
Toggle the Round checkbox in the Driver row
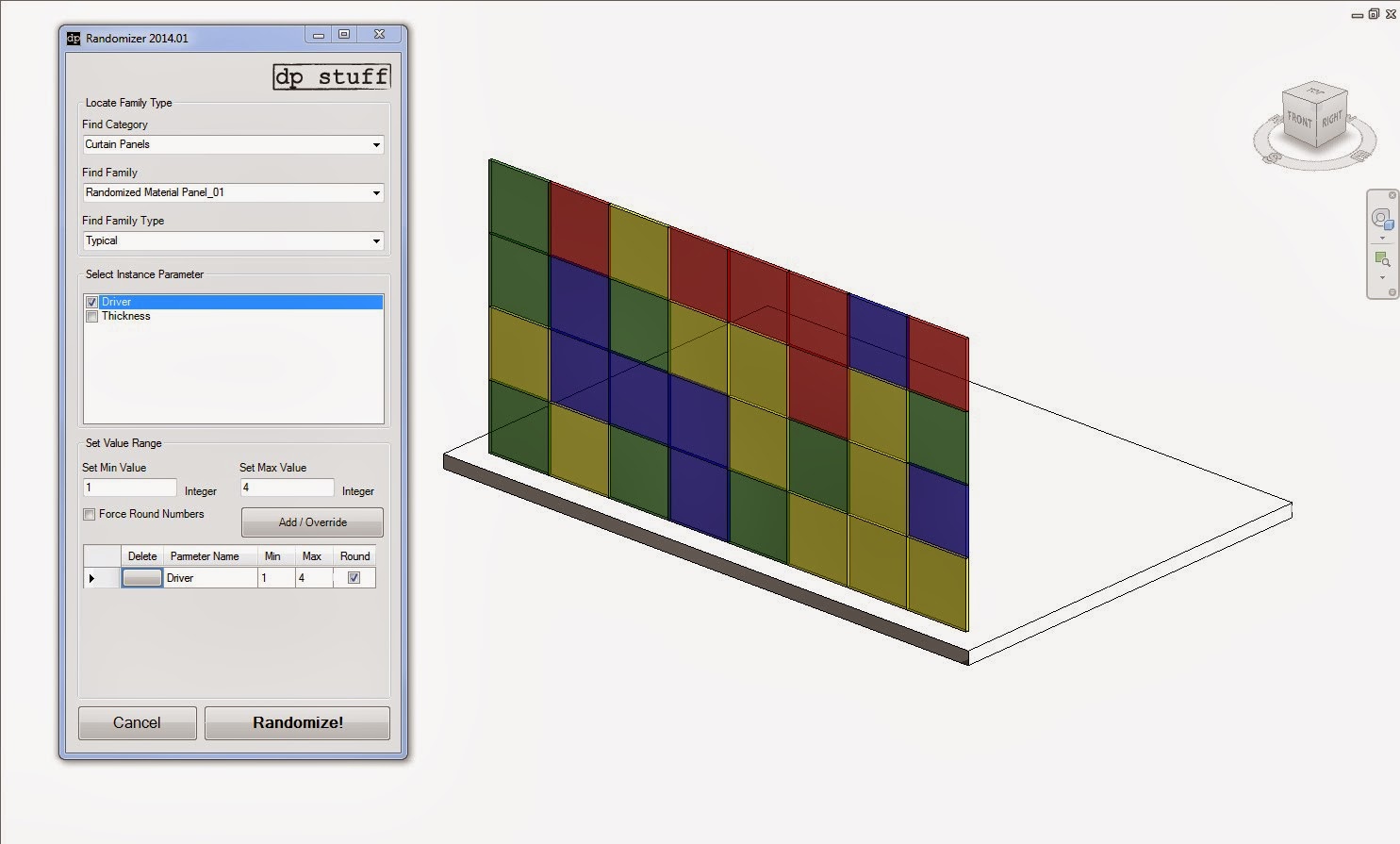(x=354, y=577)
